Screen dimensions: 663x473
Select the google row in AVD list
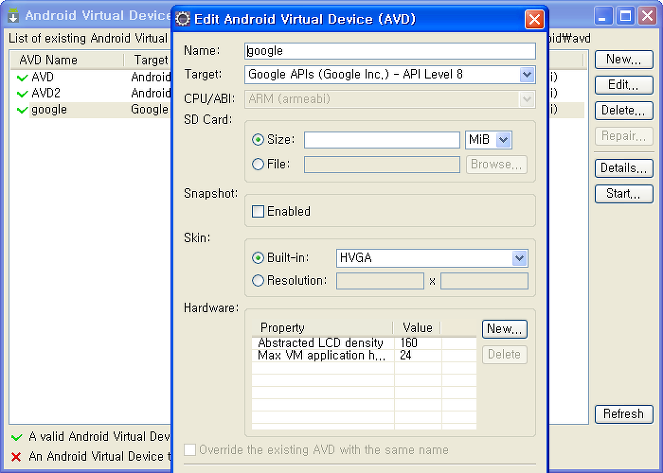90,110
